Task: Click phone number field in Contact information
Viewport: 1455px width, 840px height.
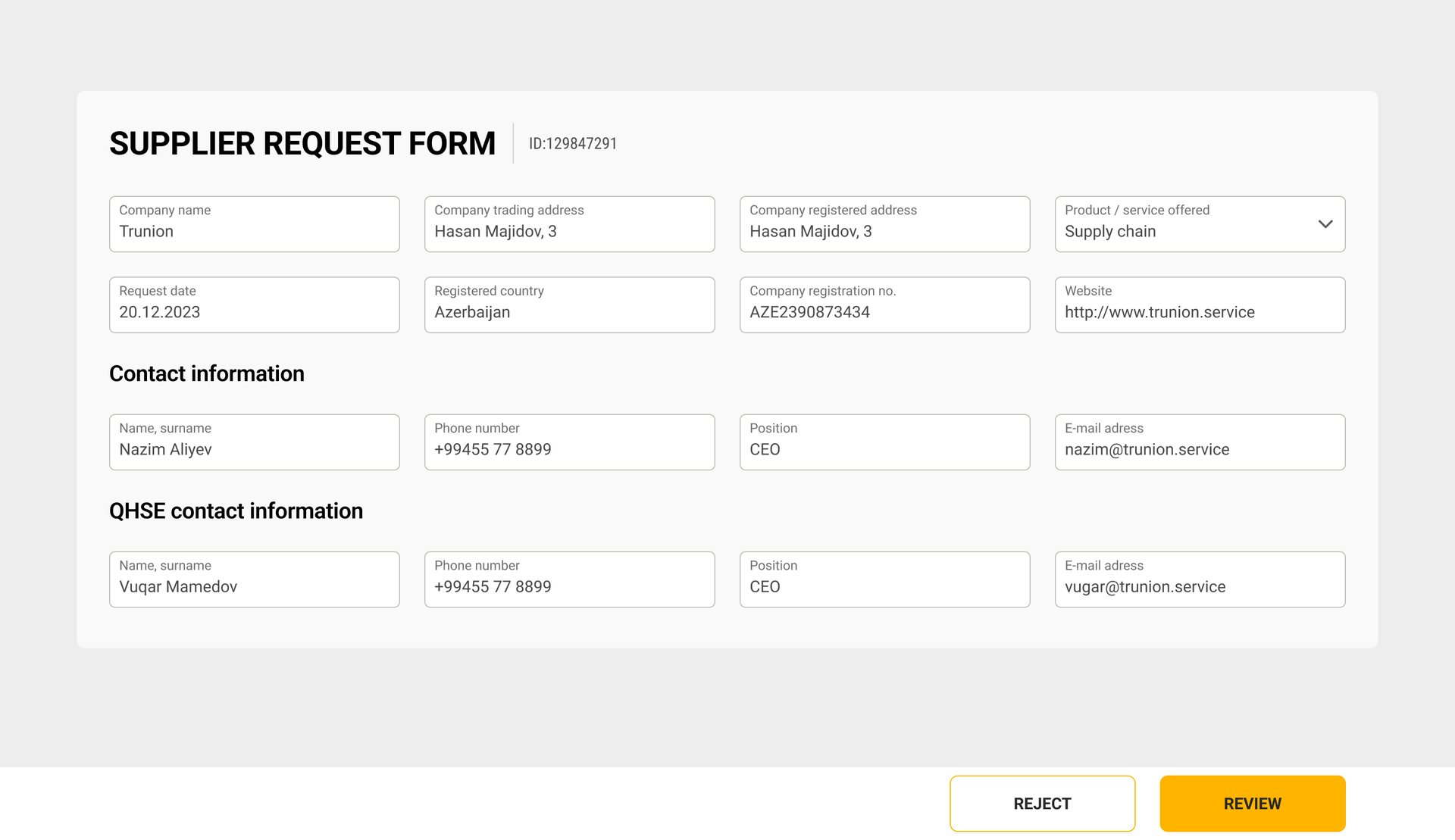Action: [x=569, y=442]
